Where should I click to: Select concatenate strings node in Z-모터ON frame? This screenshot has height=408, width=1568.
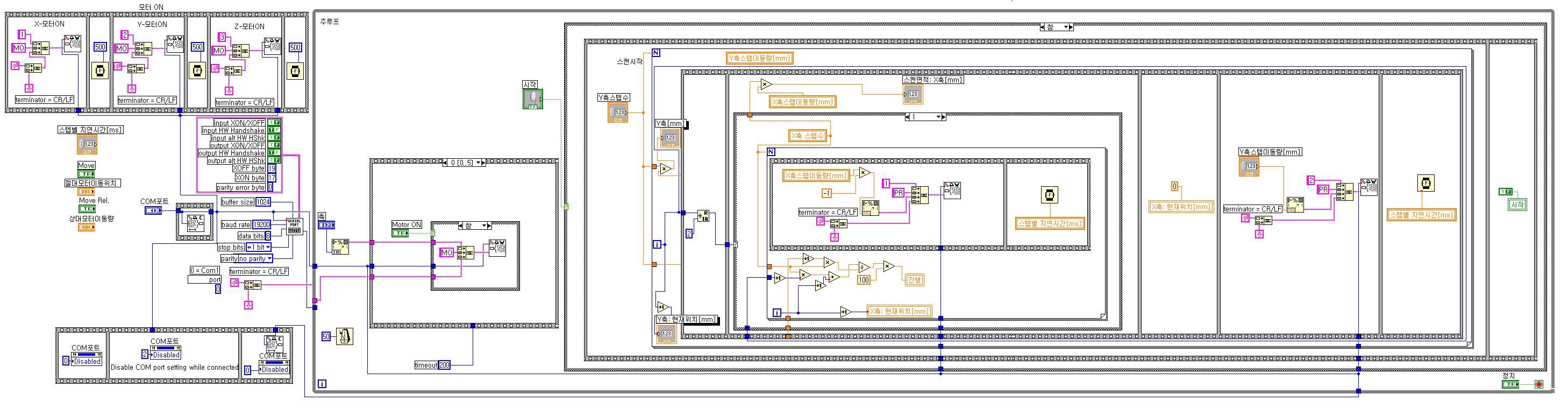coord(240,51)
